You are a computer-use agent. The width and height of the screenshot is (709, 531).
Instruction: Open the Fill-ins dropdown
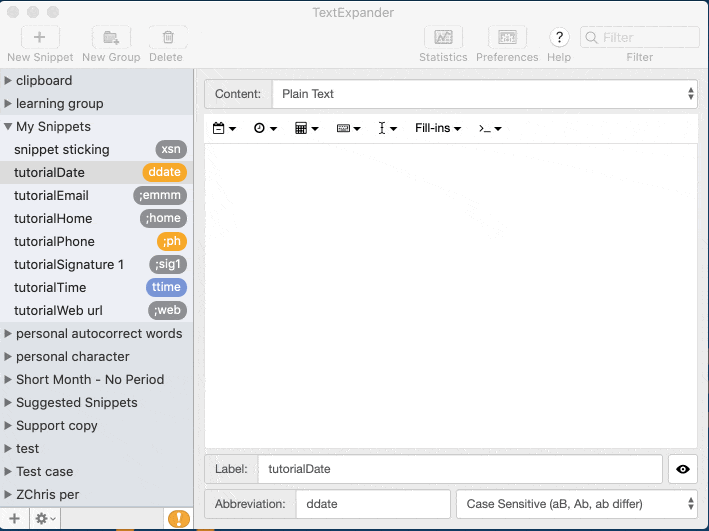coord(438,128)
